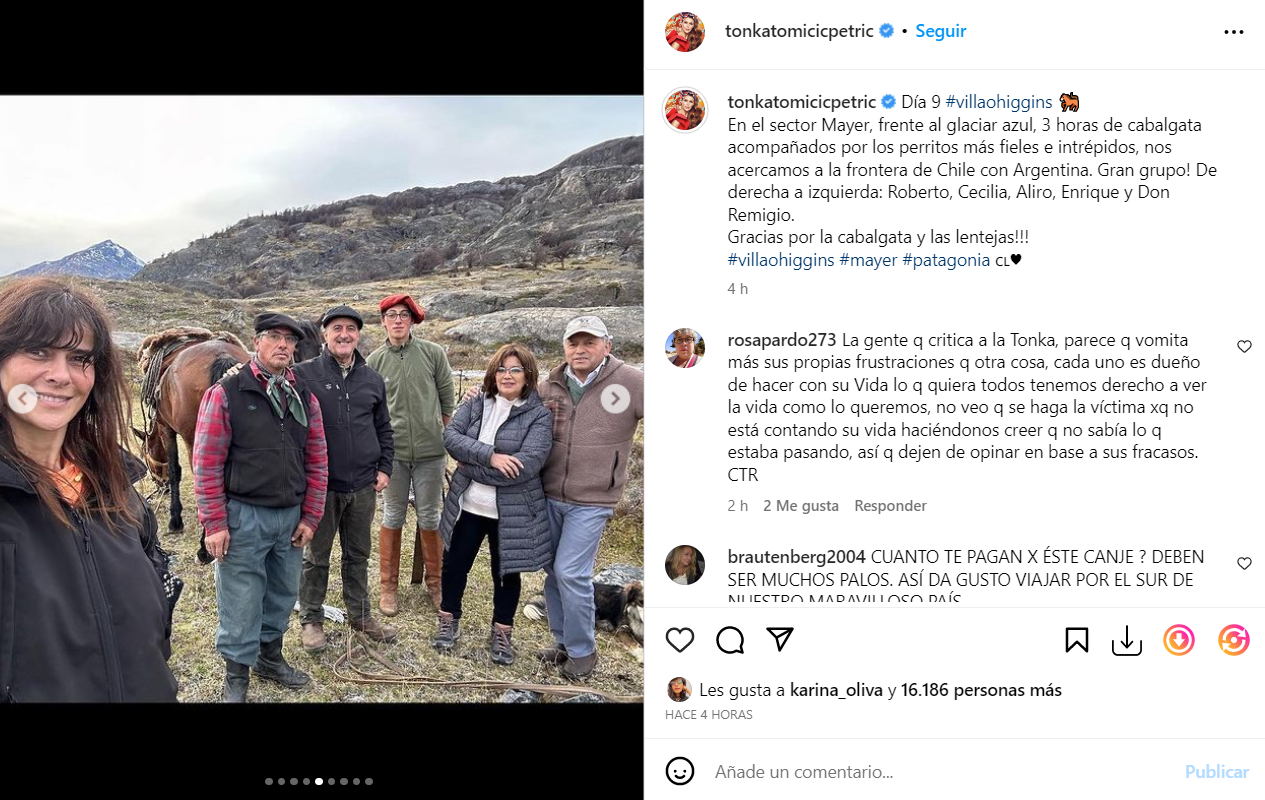Go to next photo with right arrow
The width and height of the screenshot is (1265, 800).
pos(615,399)
